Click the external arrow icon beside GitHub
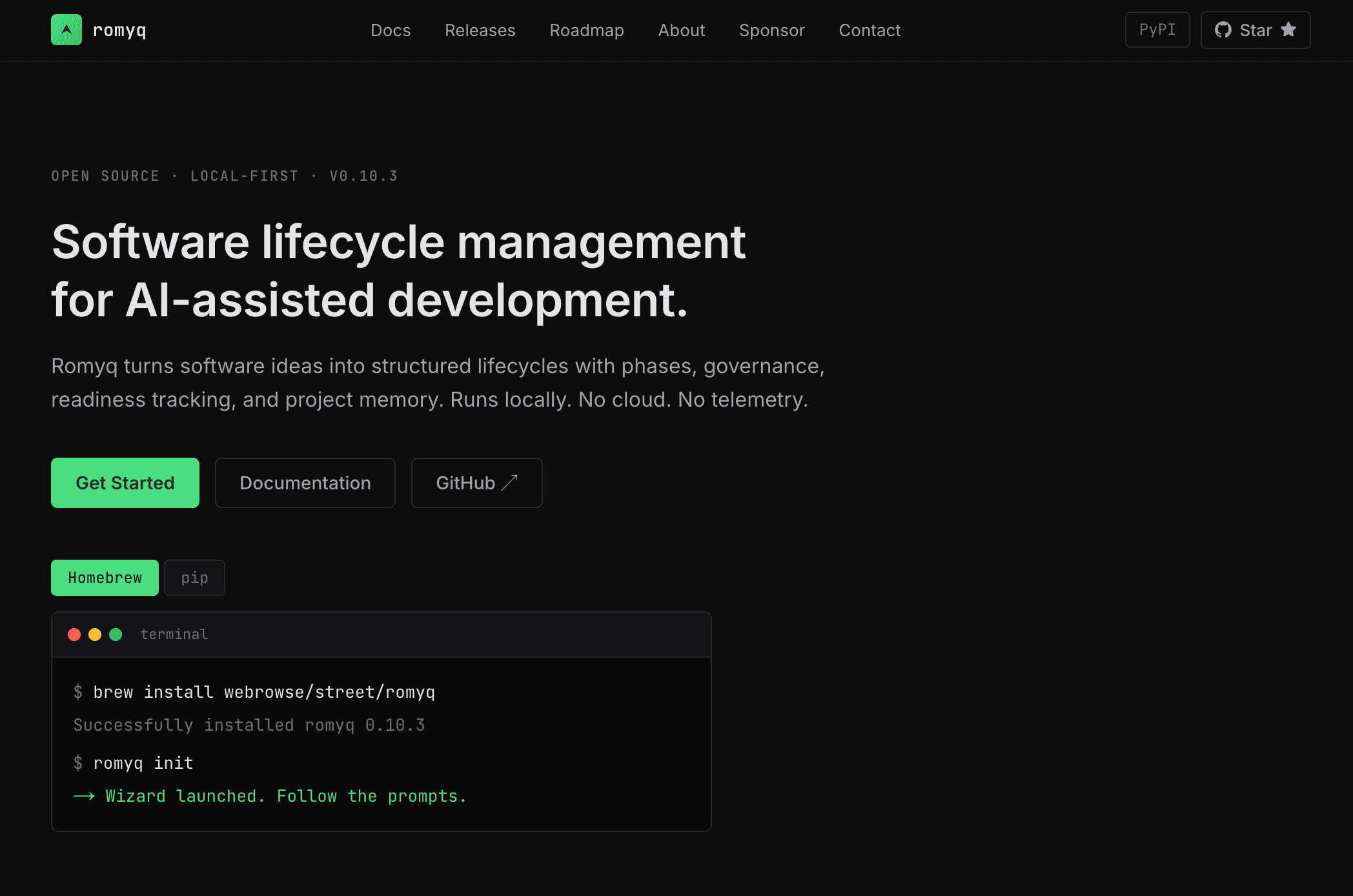Image resolution: width=1353 pixels, height=896 pixels. click(510, 482)
